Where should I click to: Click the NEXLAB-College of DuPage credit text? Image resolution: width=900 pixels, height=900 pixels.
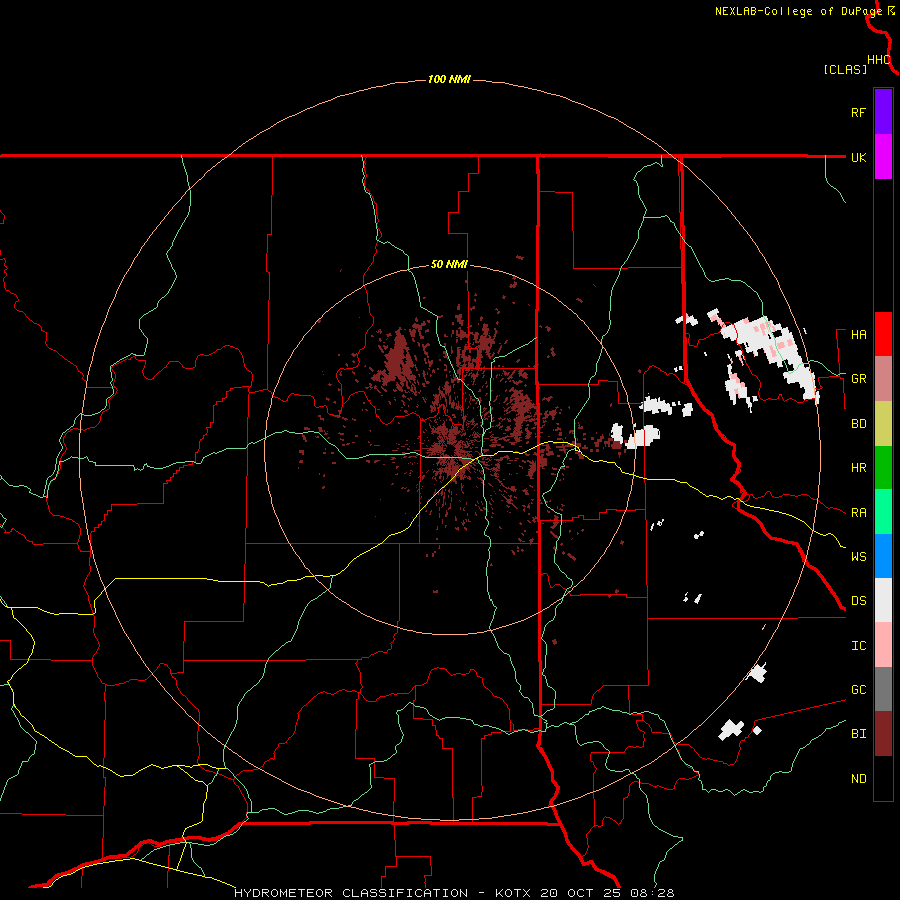(x=798, y=11)
